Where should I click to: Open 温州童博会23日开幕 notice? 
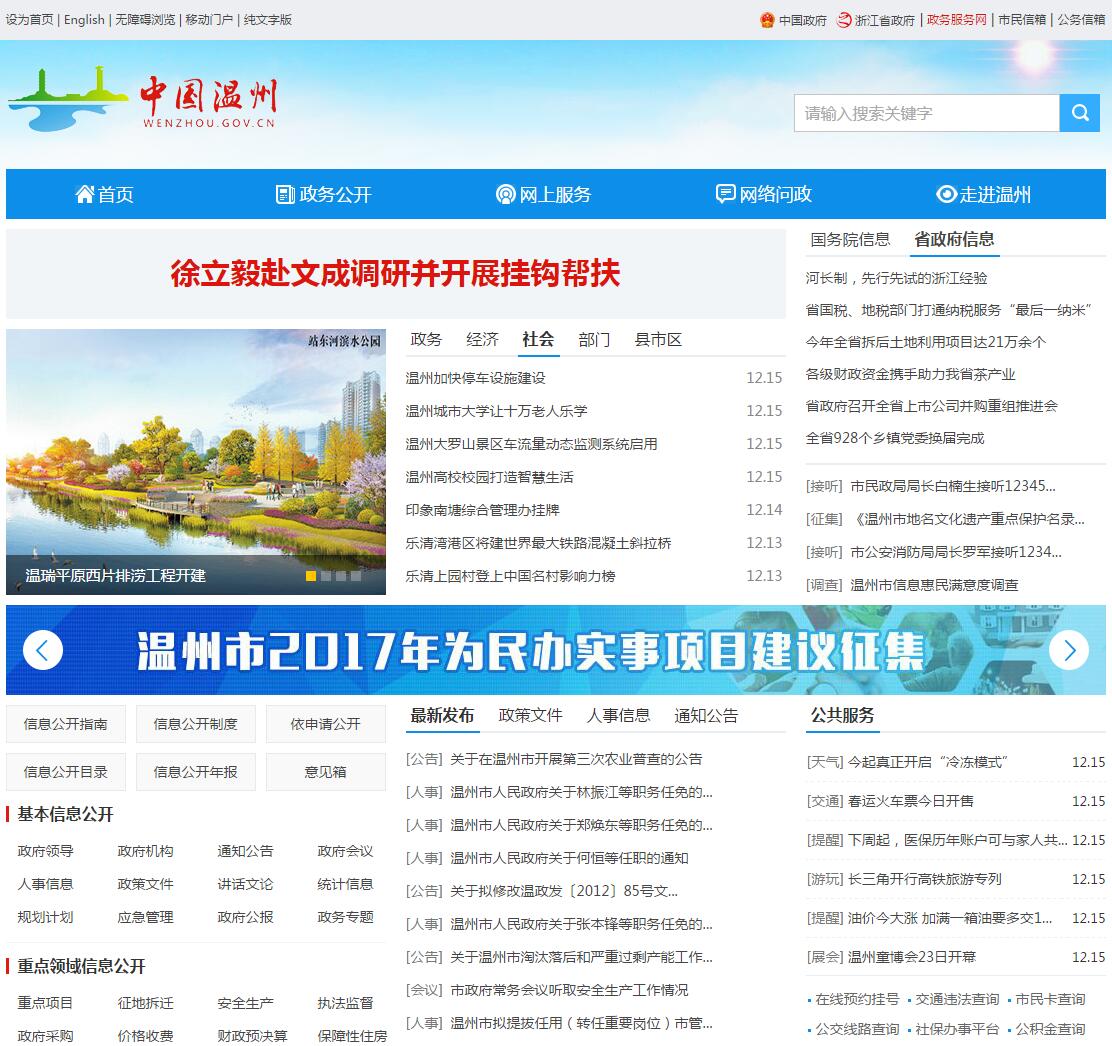(x=912, y=957)
